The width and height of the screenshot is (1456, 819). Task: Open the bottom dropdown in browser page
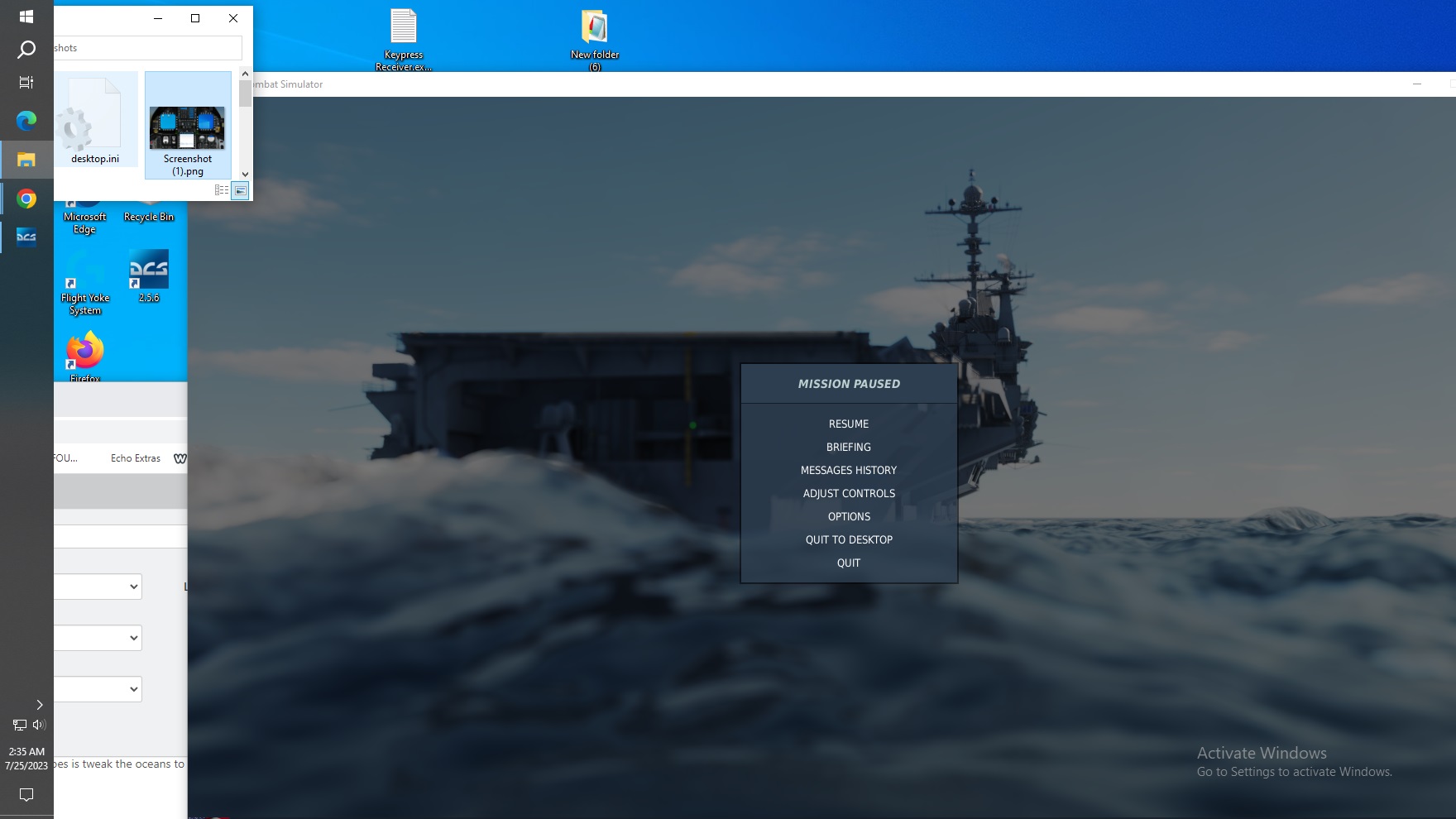point(98,689)
